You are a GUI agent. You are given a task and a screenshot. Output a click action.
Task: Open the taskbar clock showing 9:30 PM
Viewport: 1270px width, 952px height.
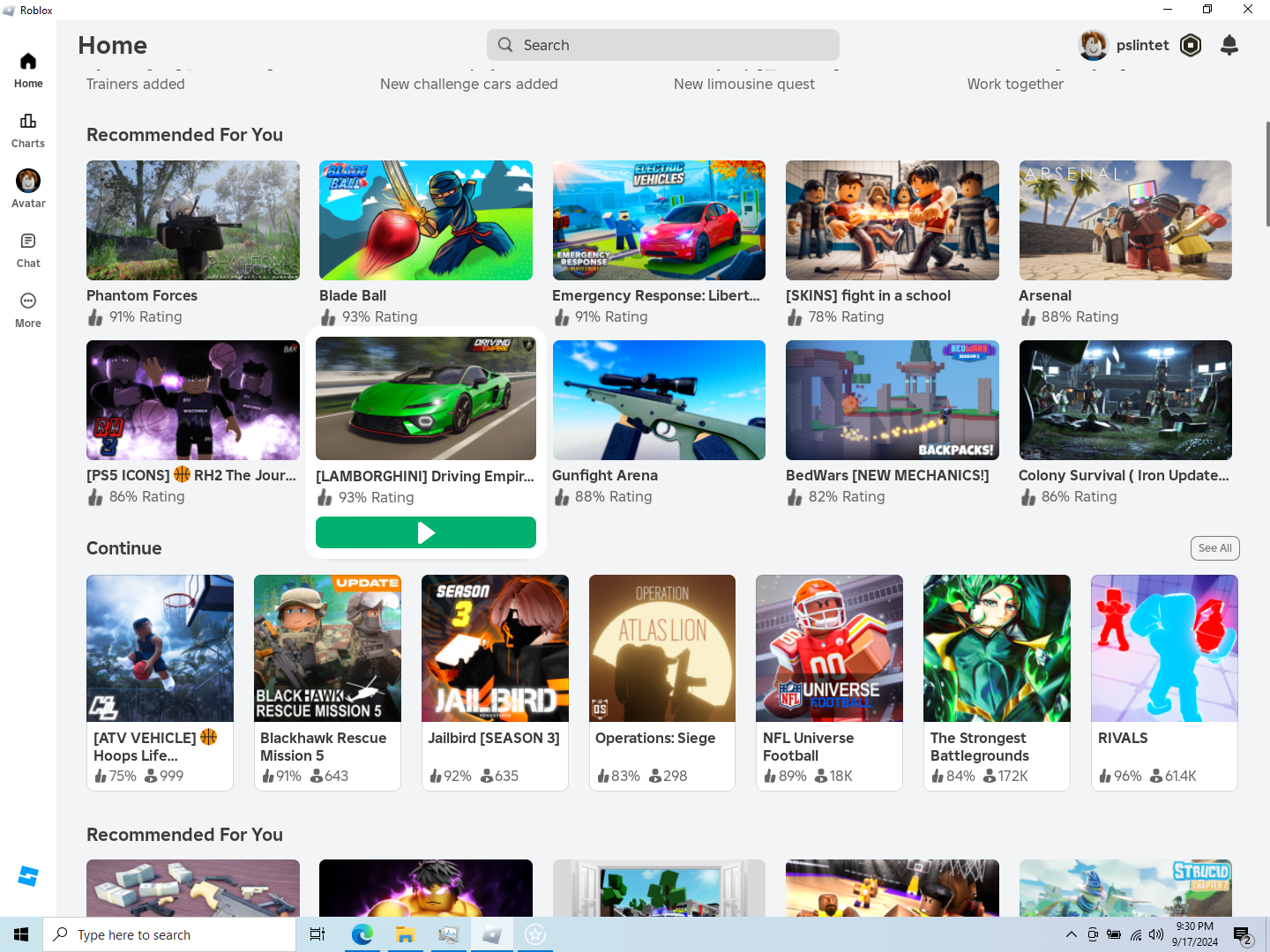coord(1195,934)
